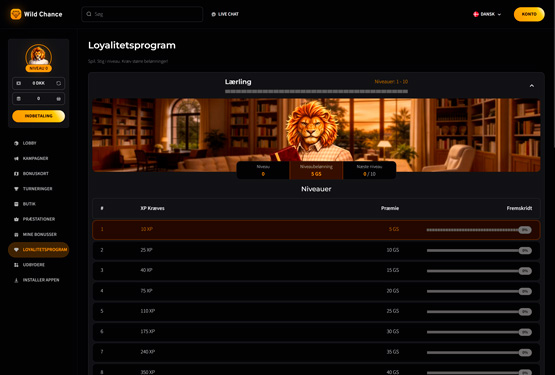This screenshot has width=555, height=375.
Task: Open the Dansk language dropdown
Action: pos(487,14)
